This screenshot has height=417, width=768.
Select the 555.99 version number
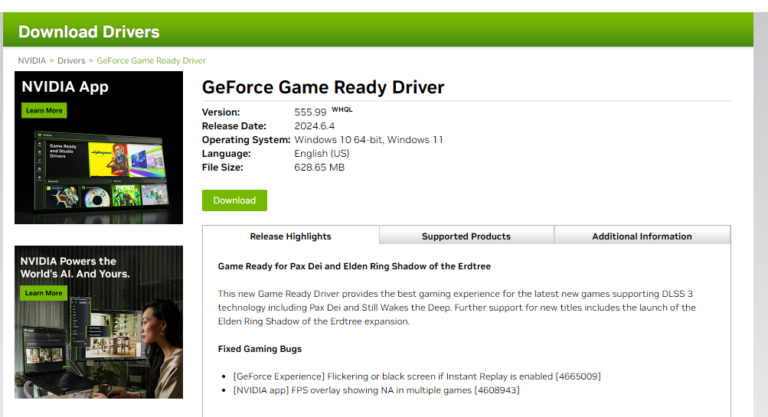(310, 111)
